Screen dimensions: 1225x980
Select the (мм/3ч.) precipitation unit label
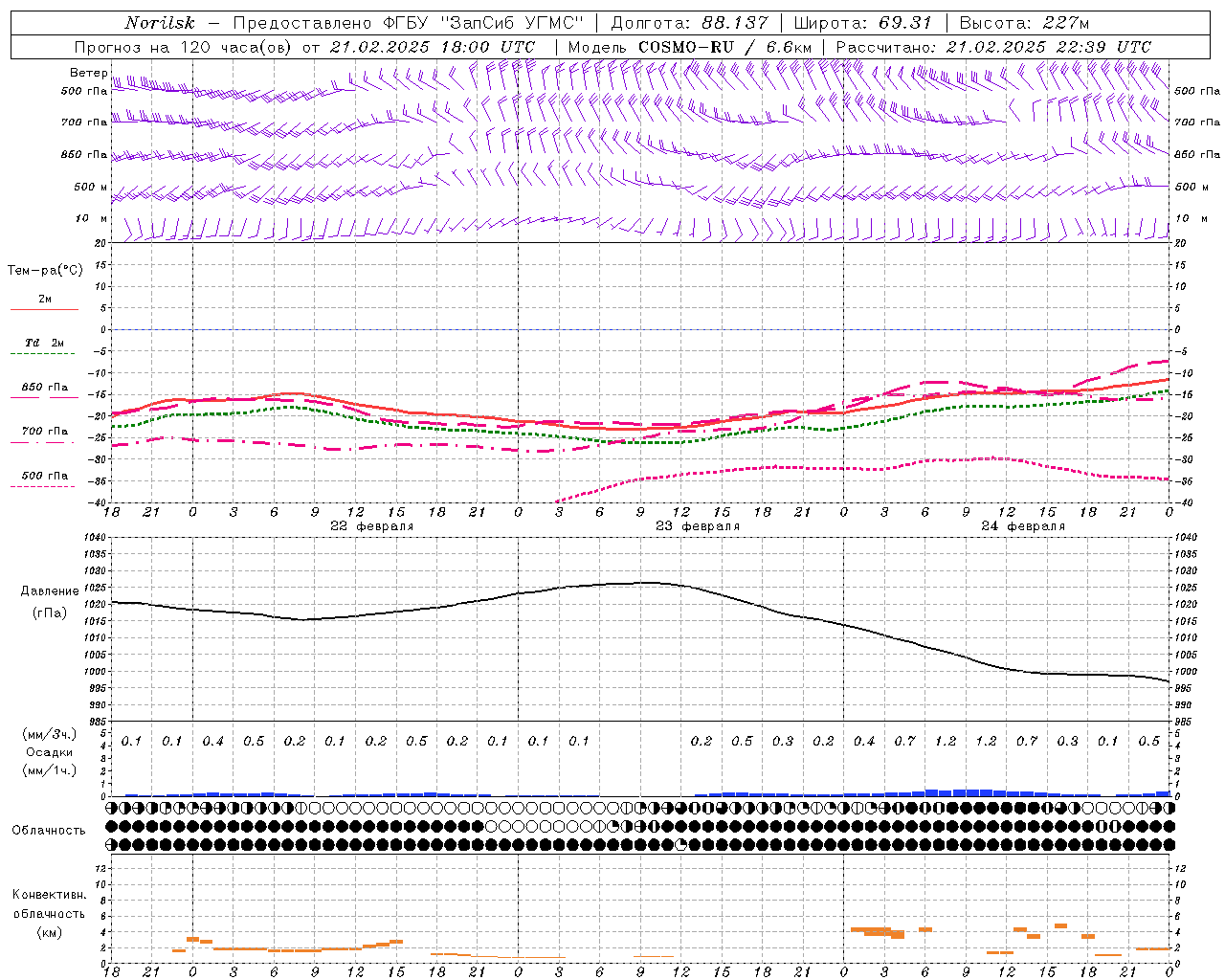50,734
